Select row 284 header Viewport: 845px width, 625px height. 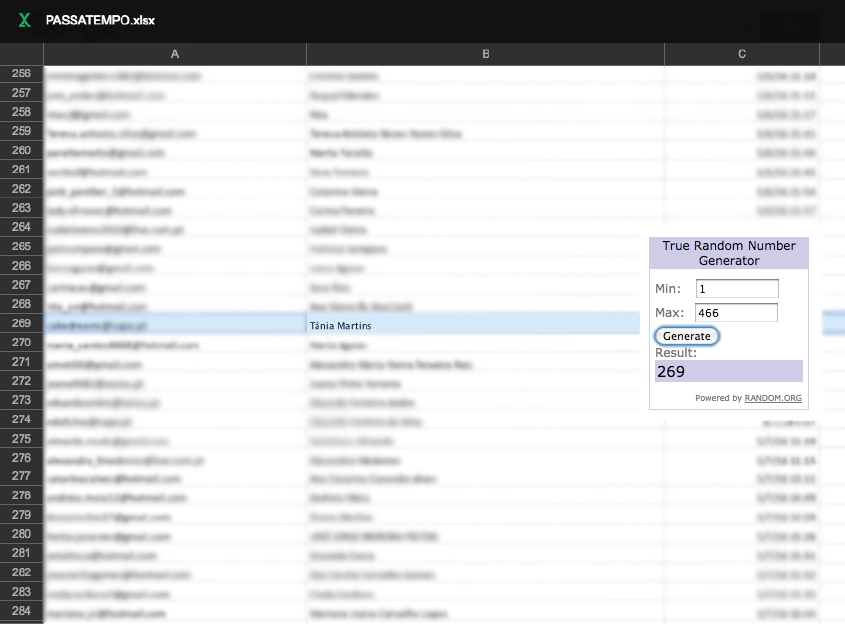point(21,612)
